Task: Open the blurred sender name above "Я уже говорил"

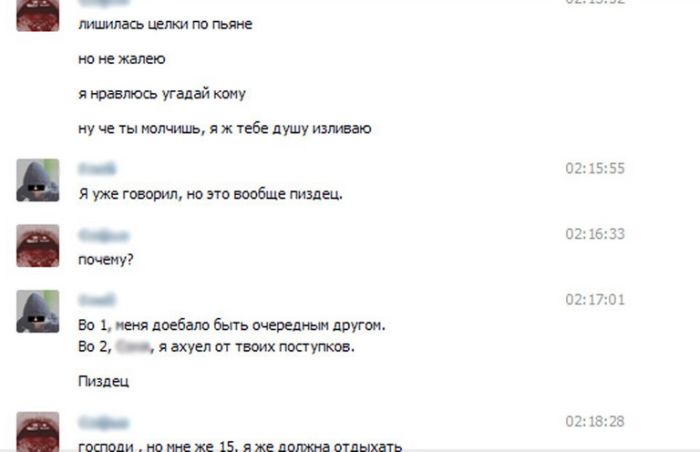Action: [x=97, y=169]
